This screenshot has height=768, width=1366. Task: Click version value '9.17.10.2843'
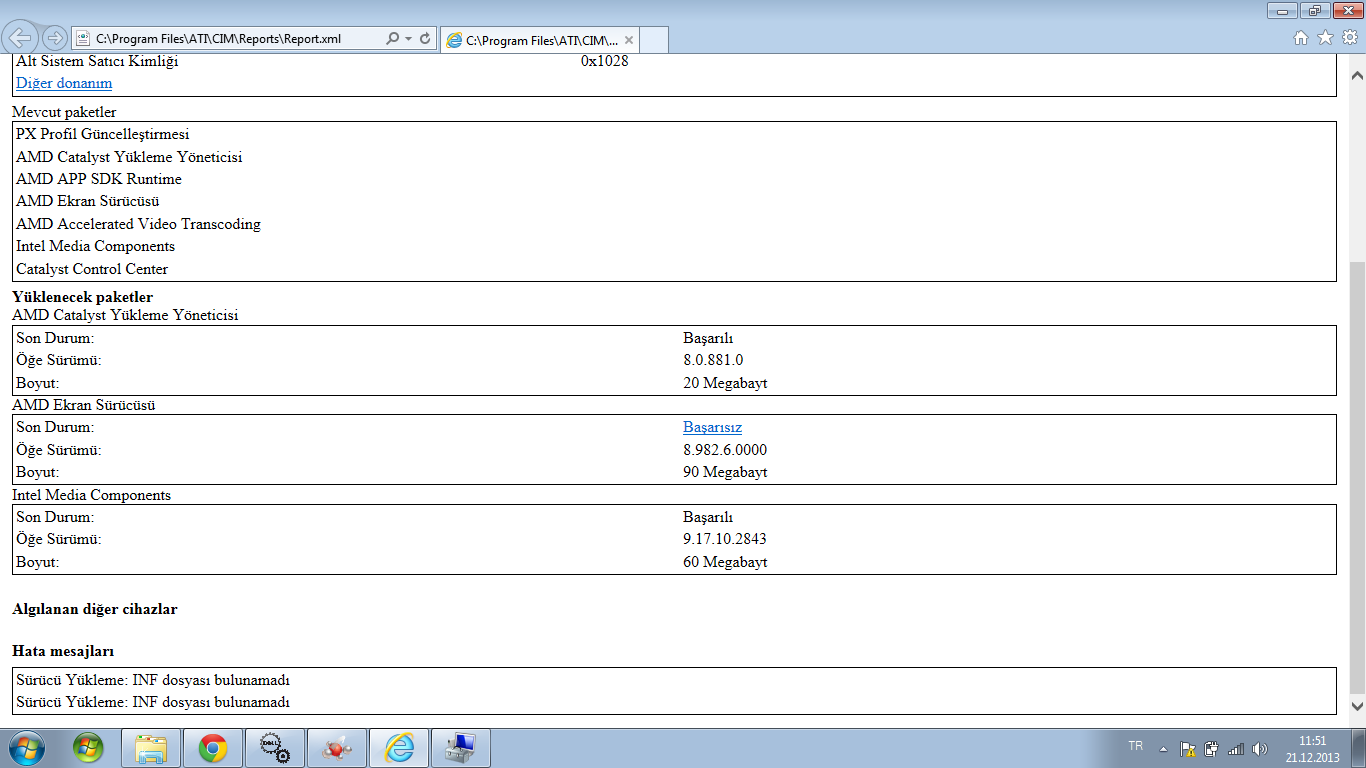tap(725, 539)
